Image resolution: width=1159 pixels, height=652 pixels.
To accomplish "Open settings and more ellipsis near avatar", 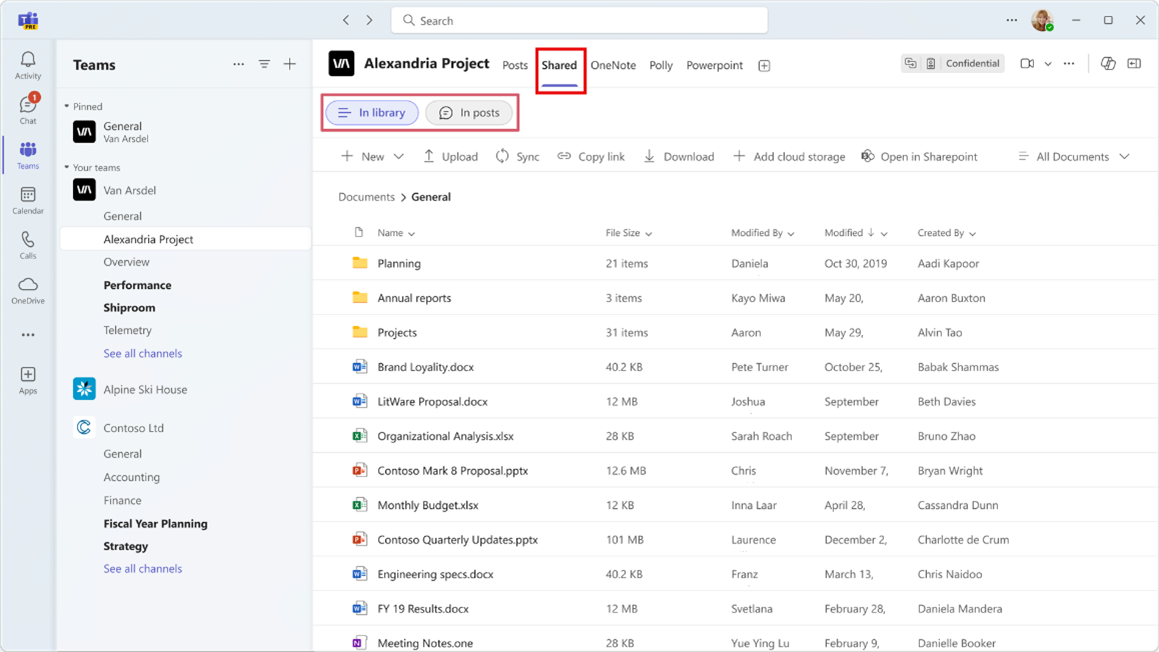I will tap(1011, 21).
